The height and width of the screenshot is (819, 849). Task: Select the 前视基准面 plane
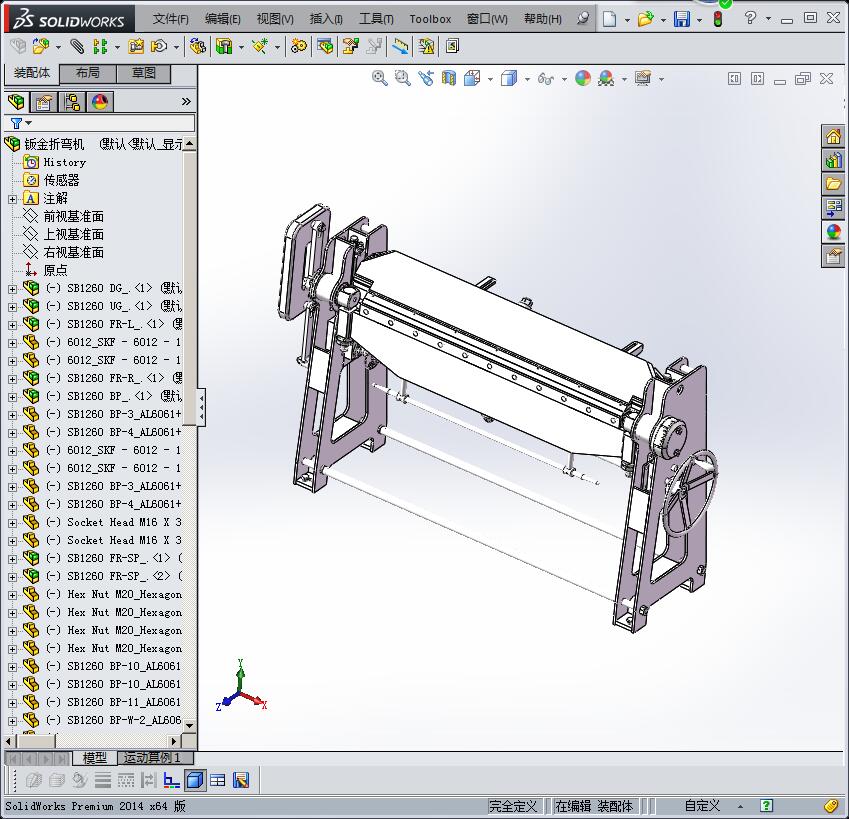click(x=74, y=217)
